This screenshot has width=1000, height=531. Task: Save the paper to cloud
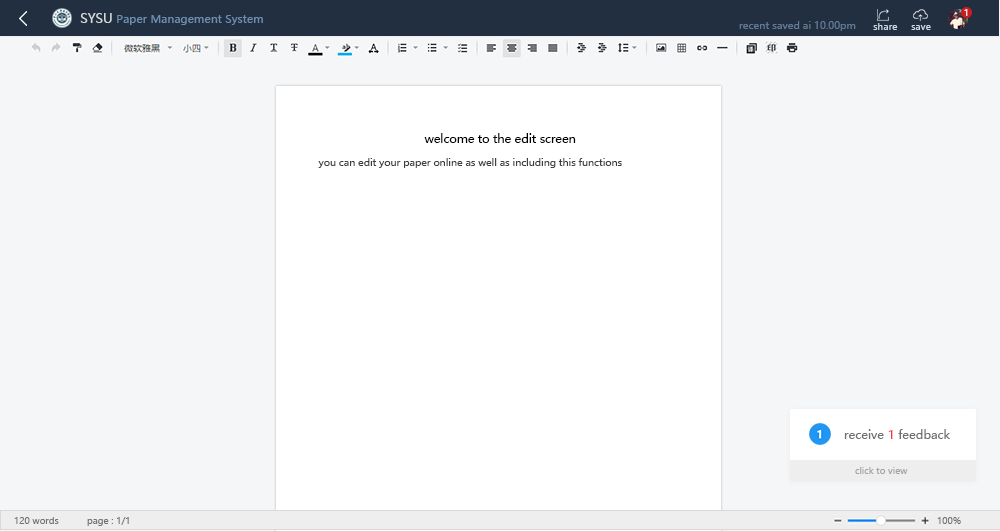click(920, 20)
